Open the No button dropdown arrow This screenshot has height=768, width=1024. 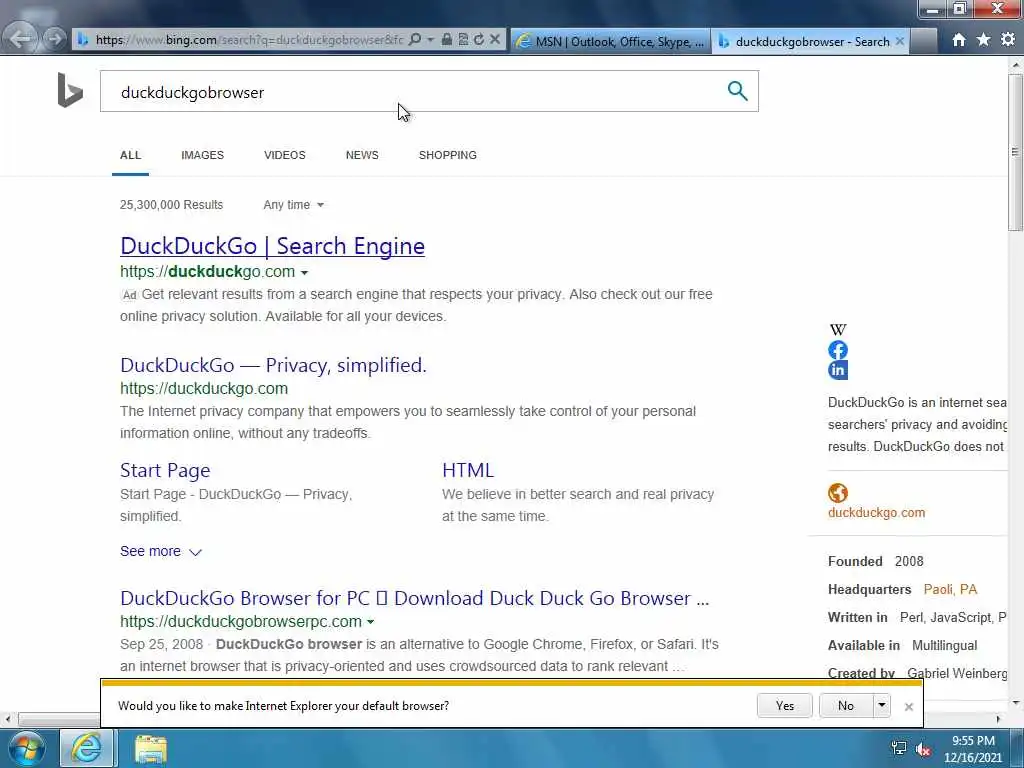coord(882,706)
